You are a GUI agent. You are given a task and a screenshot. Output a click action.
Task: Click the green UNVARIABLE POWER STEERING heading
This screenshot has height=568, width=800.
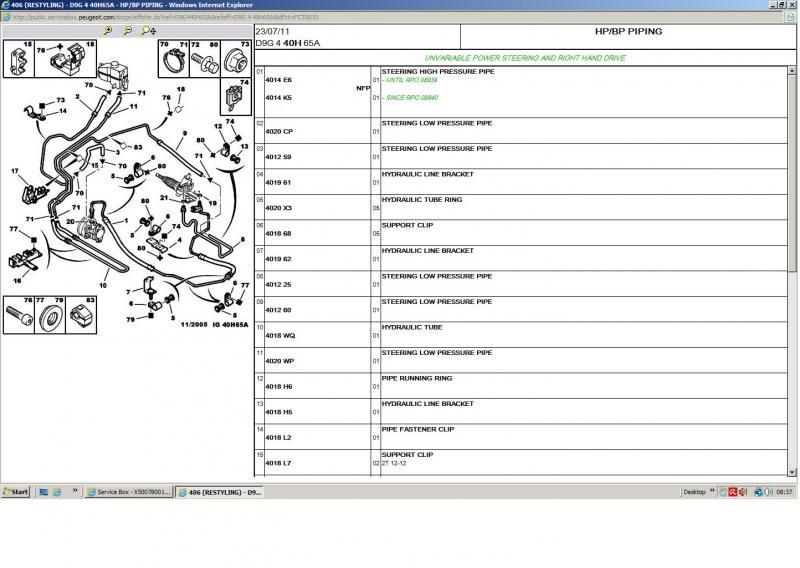(525, 58)
